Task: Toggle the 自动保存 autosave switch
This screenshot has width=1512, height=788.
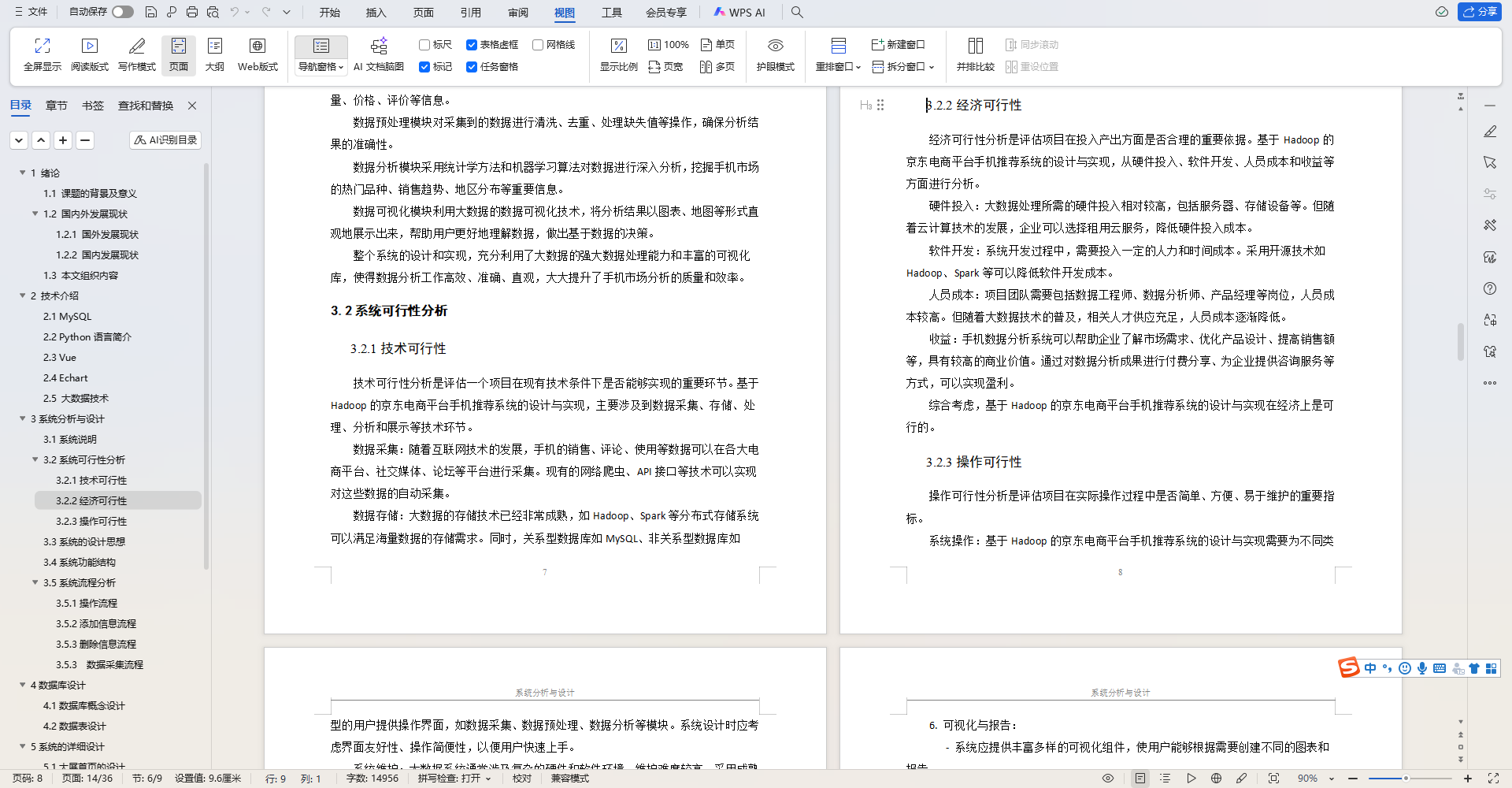Action: point(120,12)
